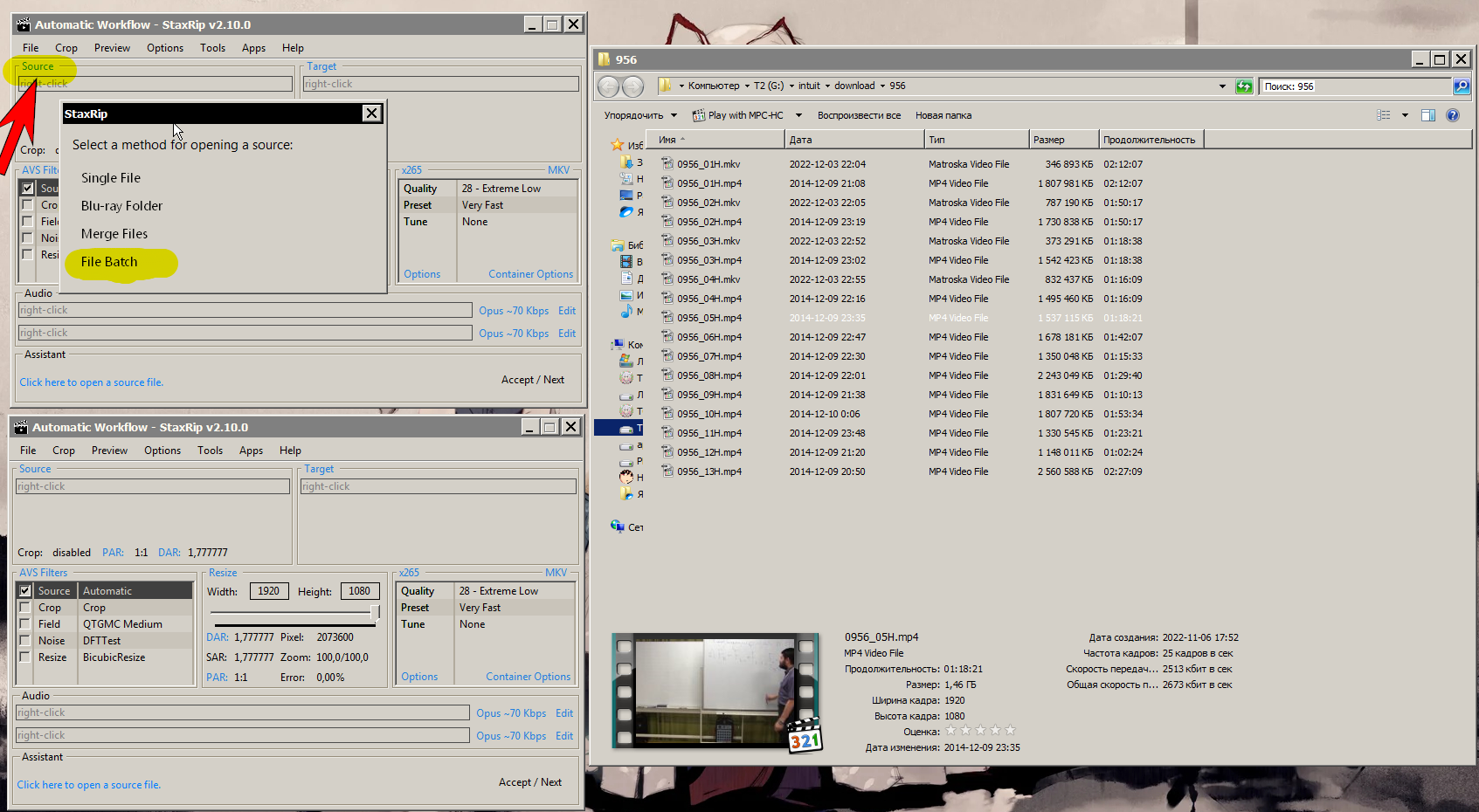Click the Resize slider handle in lower StaxRip

pyautogui.click(x=375, y=612)
